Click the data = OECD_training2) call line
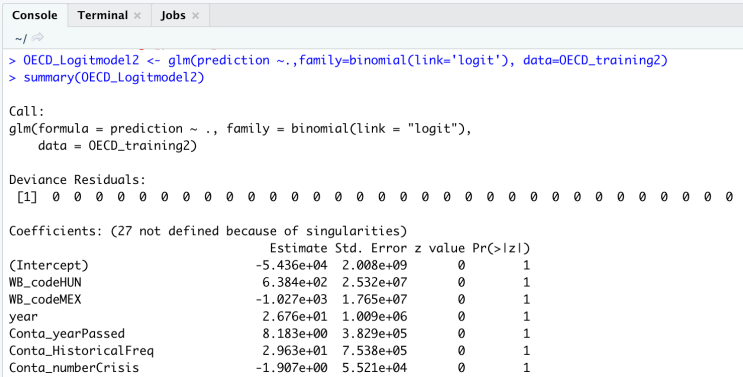The width and height of the screenshot is (743, 377). [118, 146]
